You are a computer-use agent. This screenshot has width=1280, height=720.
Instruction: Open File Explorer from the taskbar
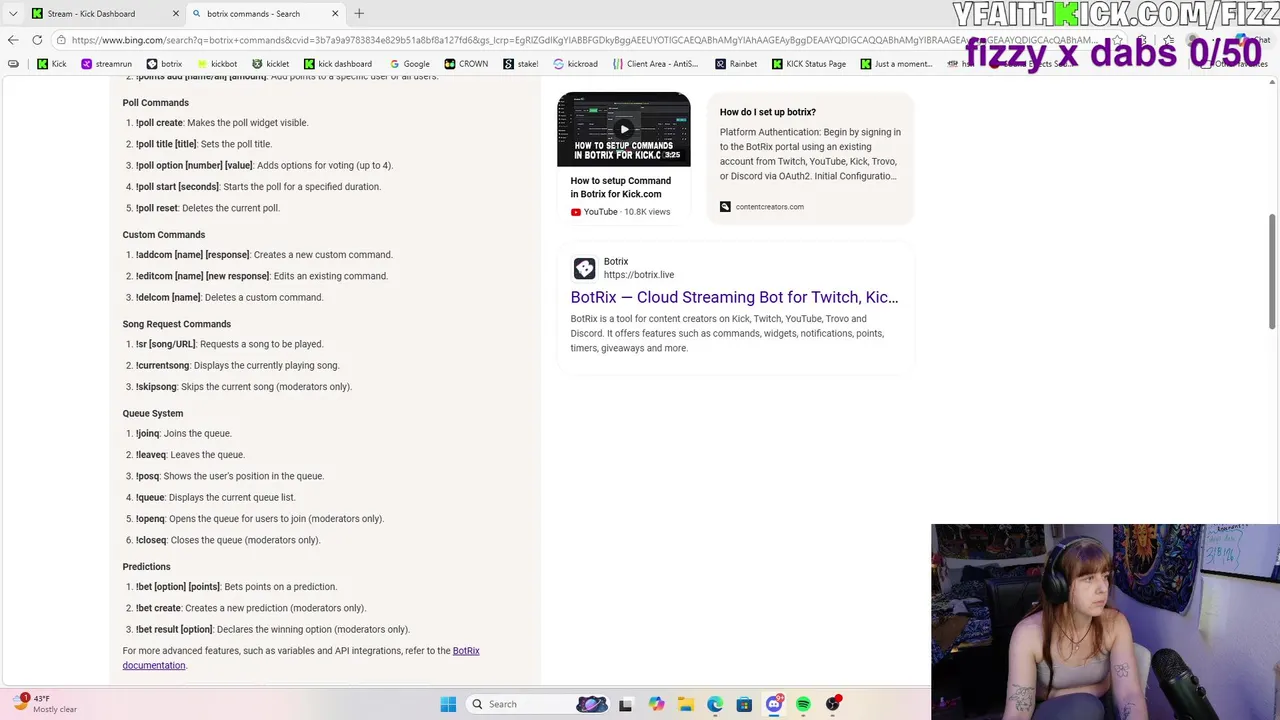coord(686,704)
